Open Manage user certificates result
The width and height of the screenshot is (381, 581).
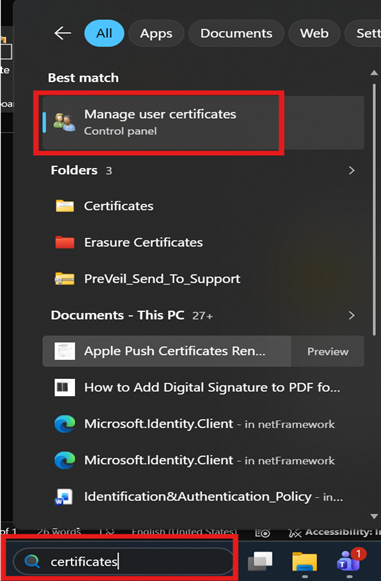click(203, 123)
